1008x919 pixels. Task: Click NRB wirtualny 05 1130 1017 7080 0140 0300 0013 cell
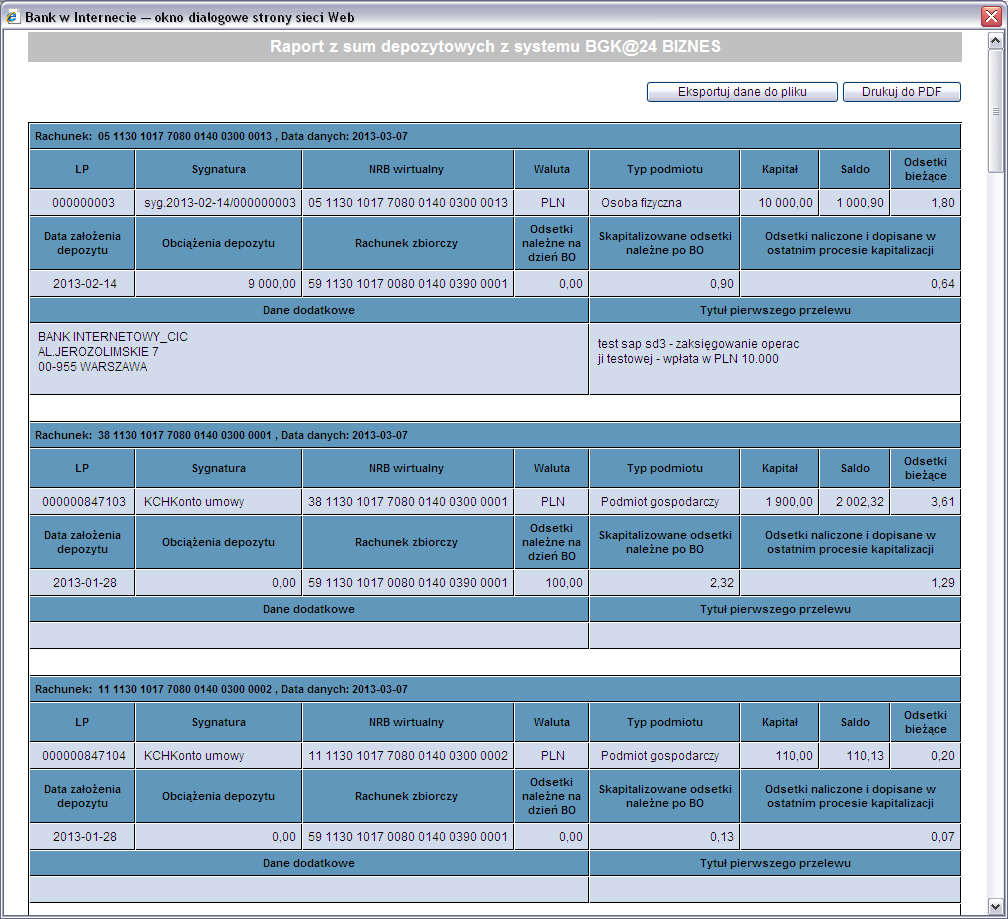[408, 203]
